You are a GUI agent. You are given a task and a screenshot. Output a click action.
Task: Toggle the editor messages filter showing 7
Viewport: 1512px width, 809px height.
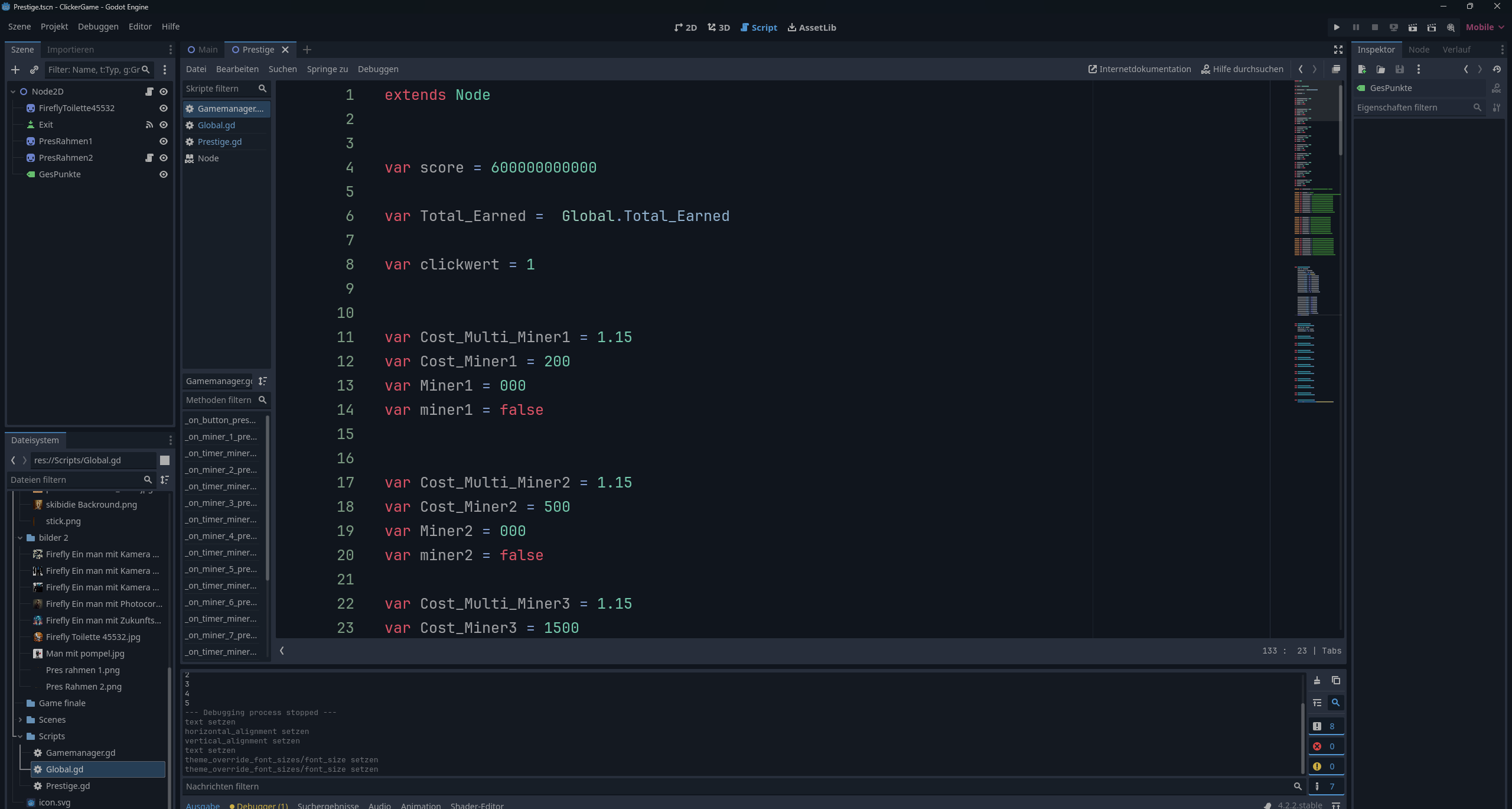click(x=1326, y=787)
